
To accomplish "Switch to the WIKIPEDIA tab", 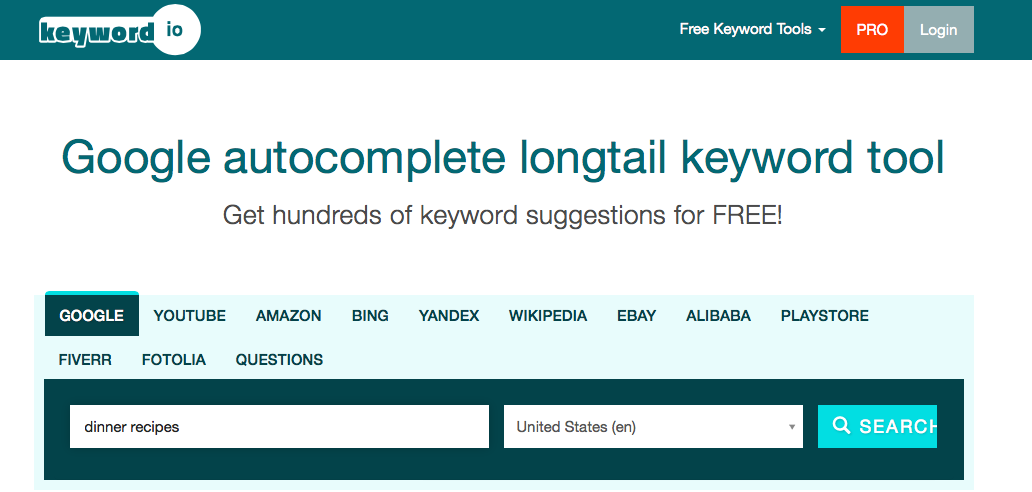I will click(x=548, y=316).
